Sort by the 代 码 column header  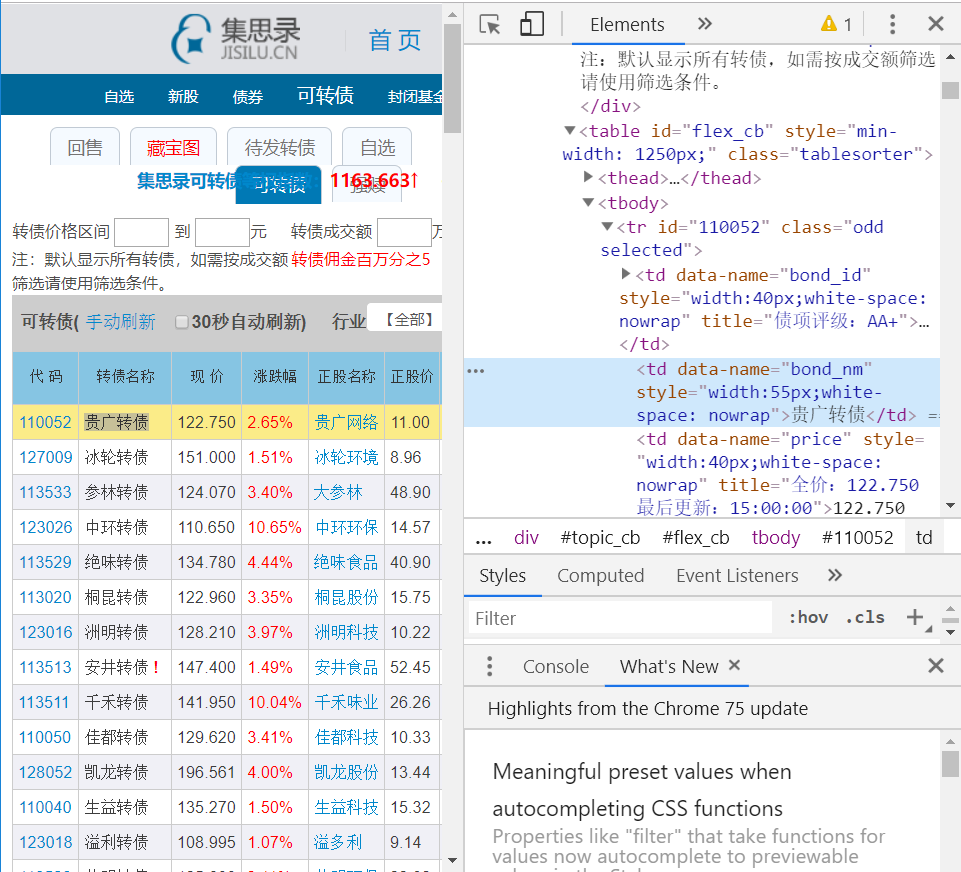coord(46,376)
